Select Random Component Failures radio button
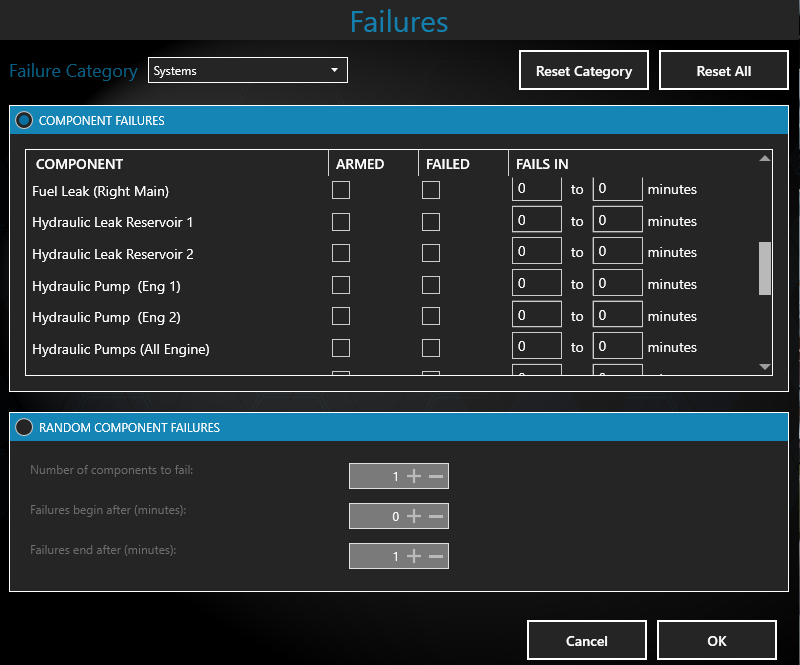The width and height of the screenshot is (800, 665). click(x=24, y=427)
